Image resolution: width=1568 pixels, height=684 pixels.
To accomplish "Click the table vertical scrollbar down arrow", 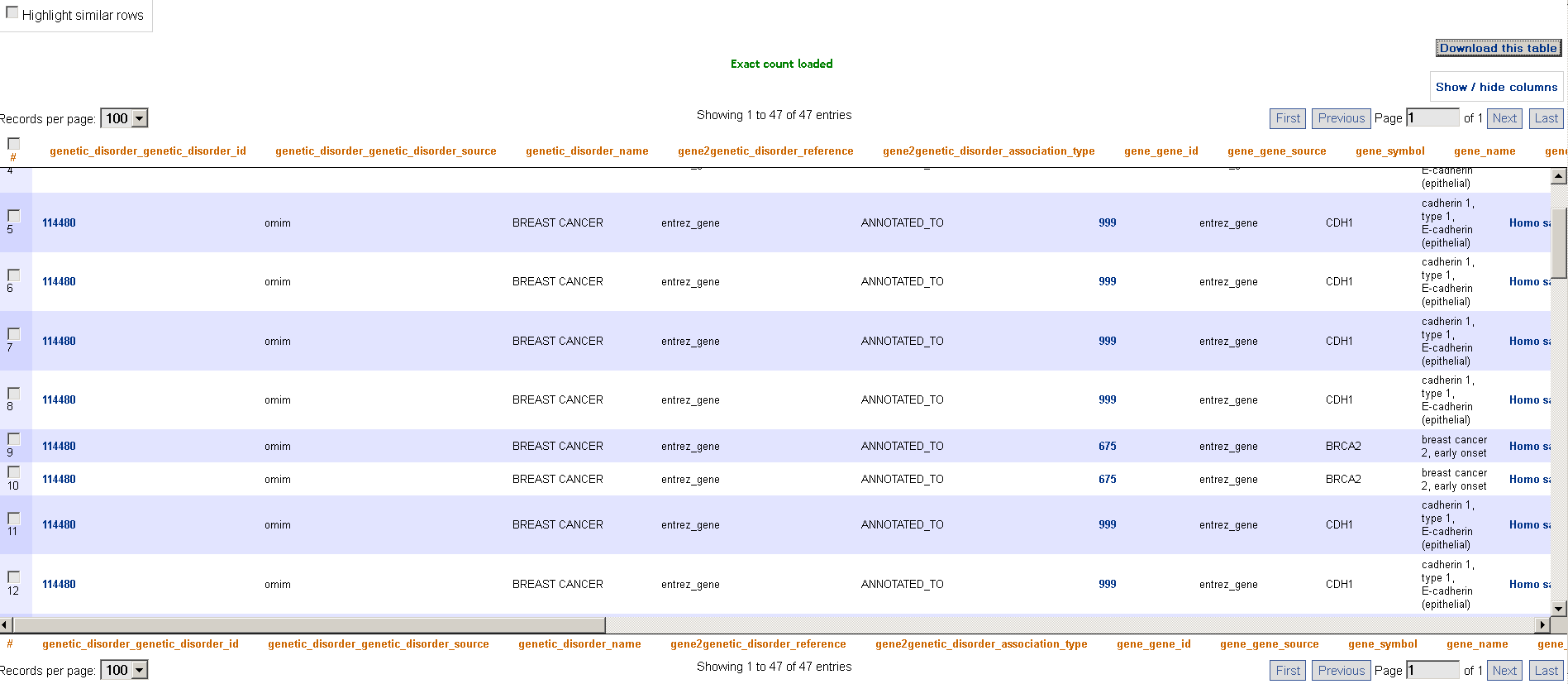I will click(1559, 609).
